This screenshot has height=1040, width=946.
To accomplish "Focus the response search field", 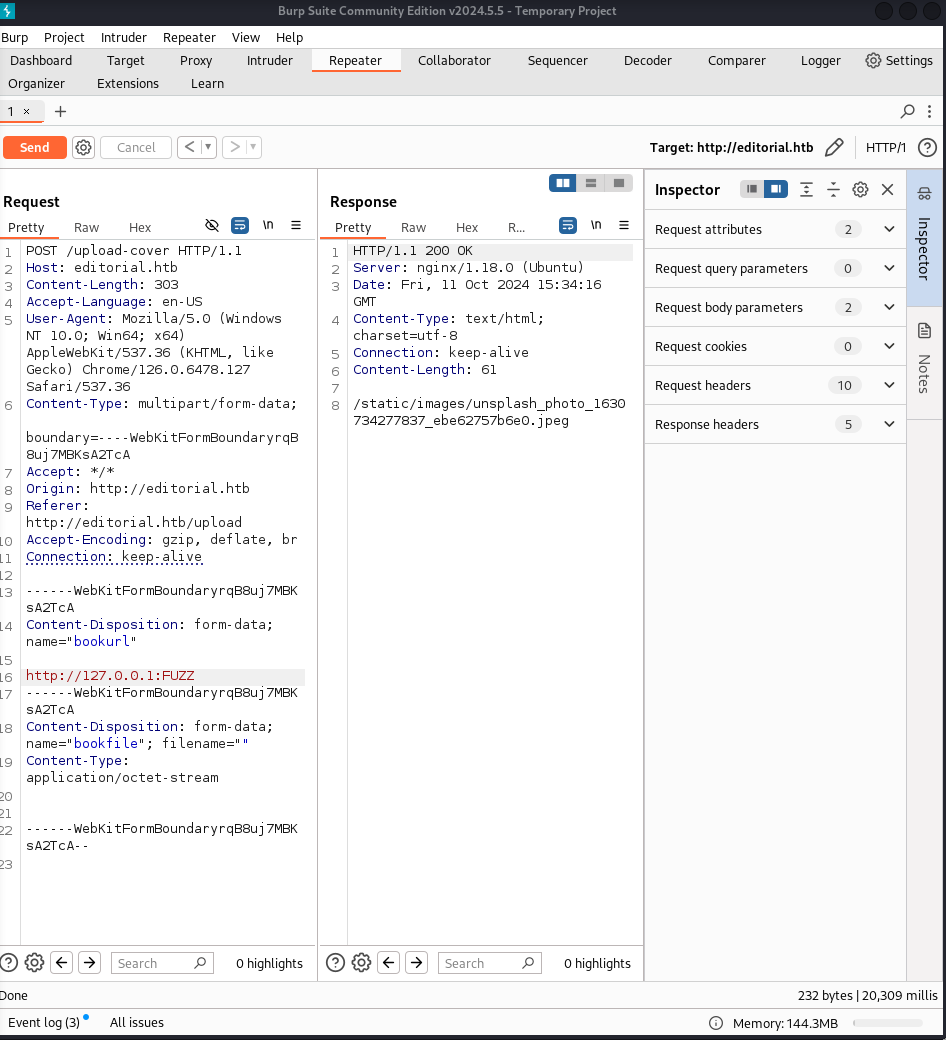I will 490,963.
